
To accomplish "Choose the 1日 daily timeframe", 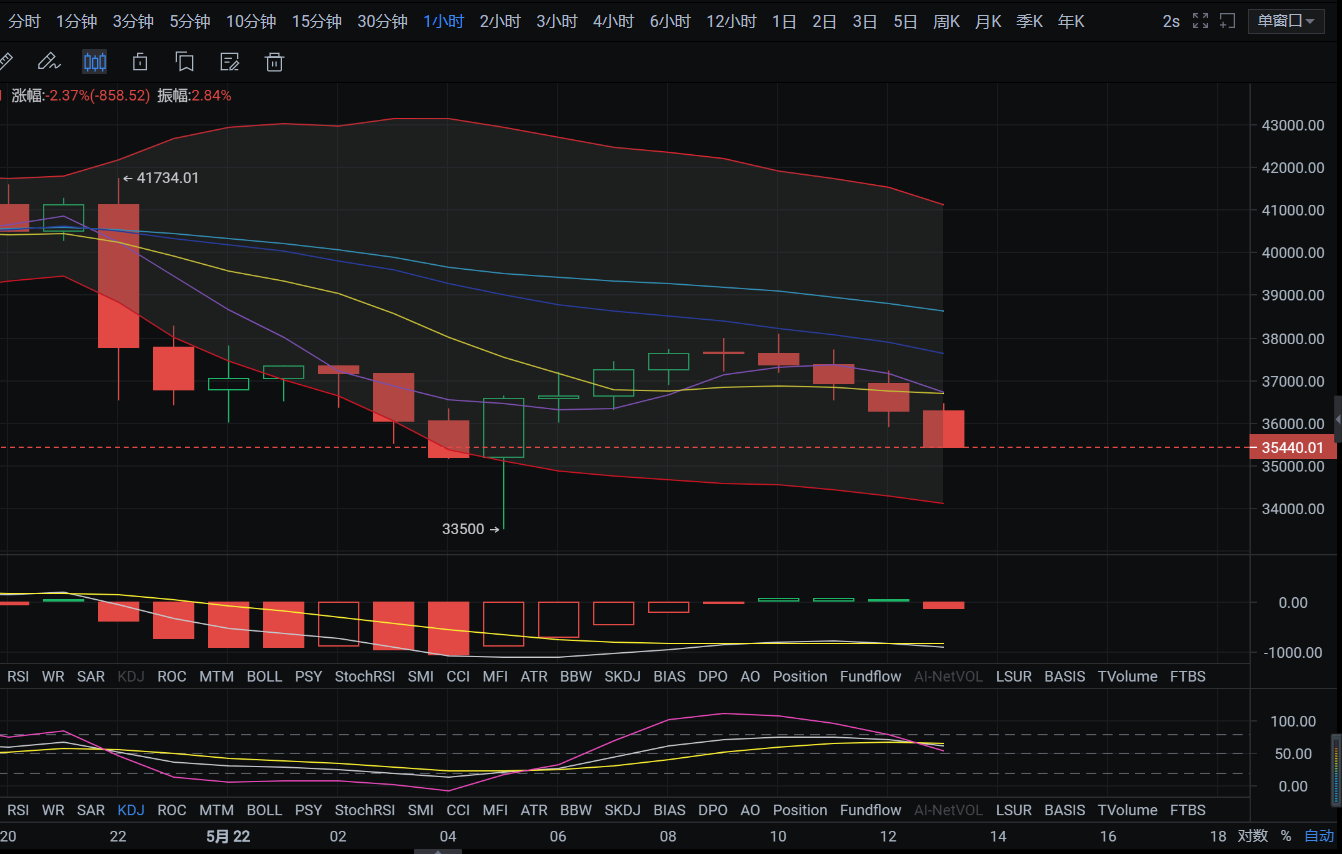I will (784, 21).
